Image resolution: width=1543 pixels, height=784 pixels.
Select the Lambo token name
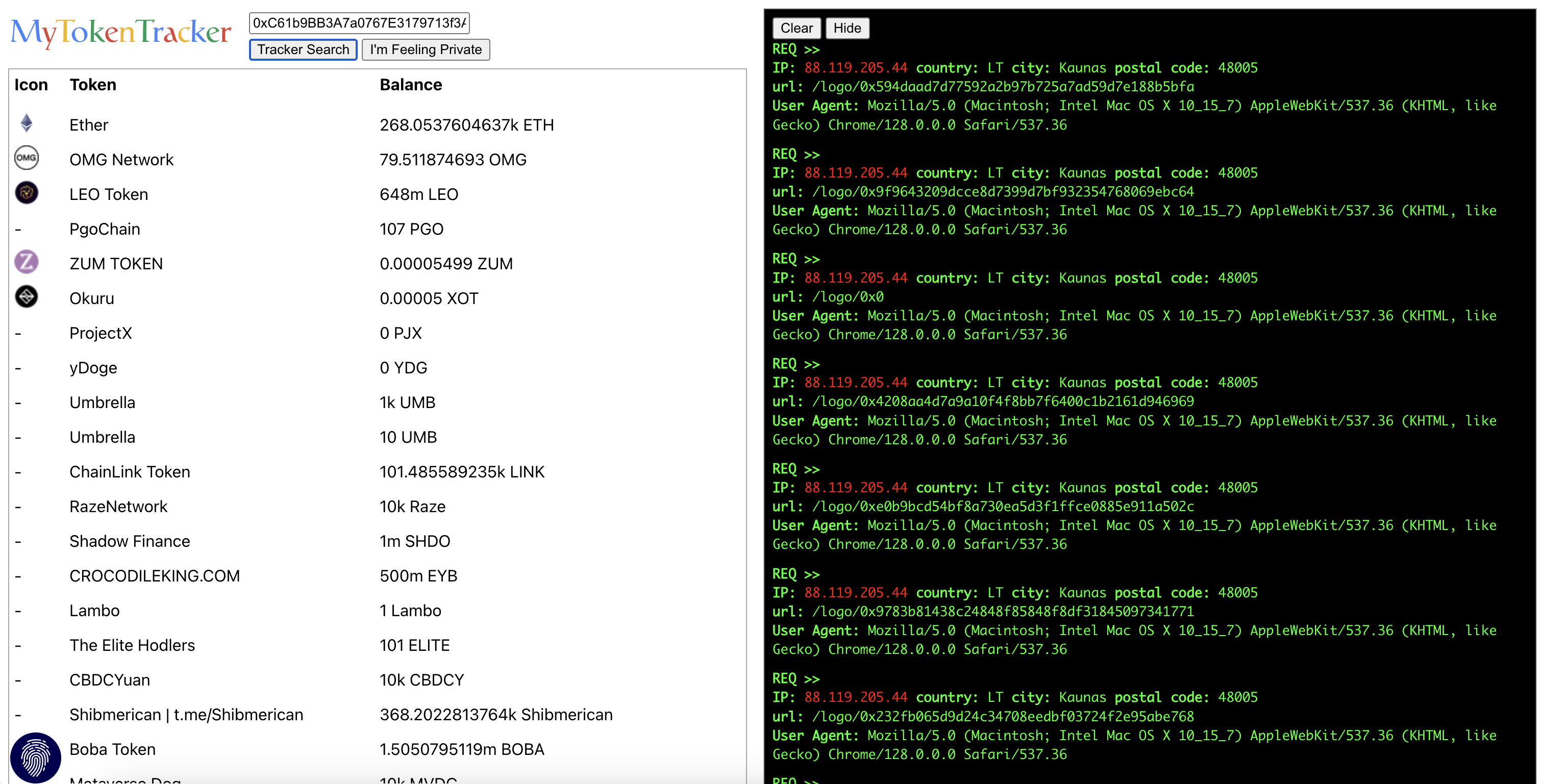[x=94, y=612]
